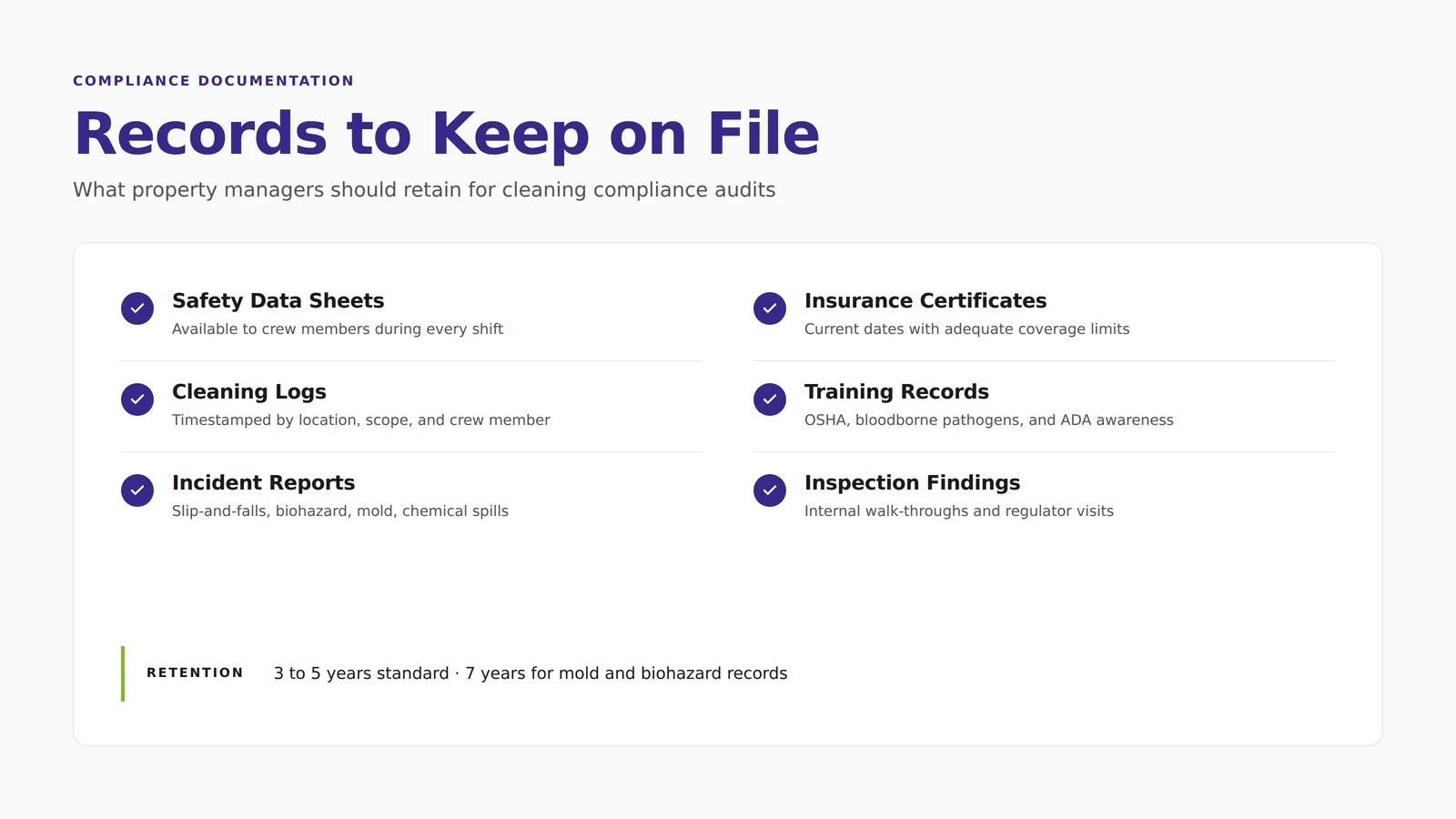The height and width of the screenshot is (819, 1456).
Task: Select the 'Incident Reports' heading
Action: [x=263, y=483]
